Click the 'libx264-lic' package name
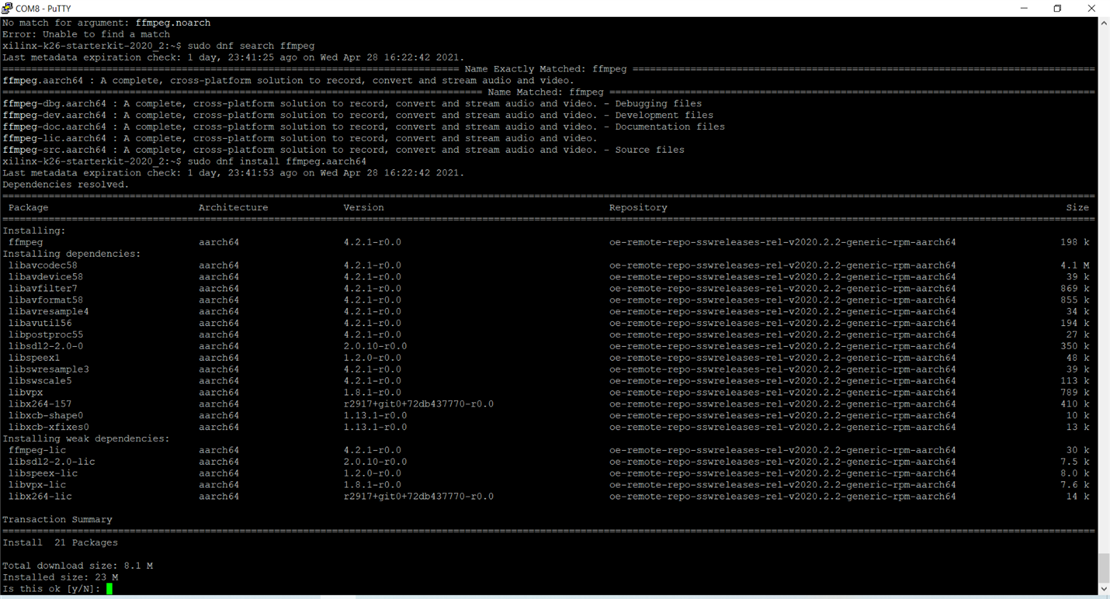 pyautogui.click(x=40, y=496)
